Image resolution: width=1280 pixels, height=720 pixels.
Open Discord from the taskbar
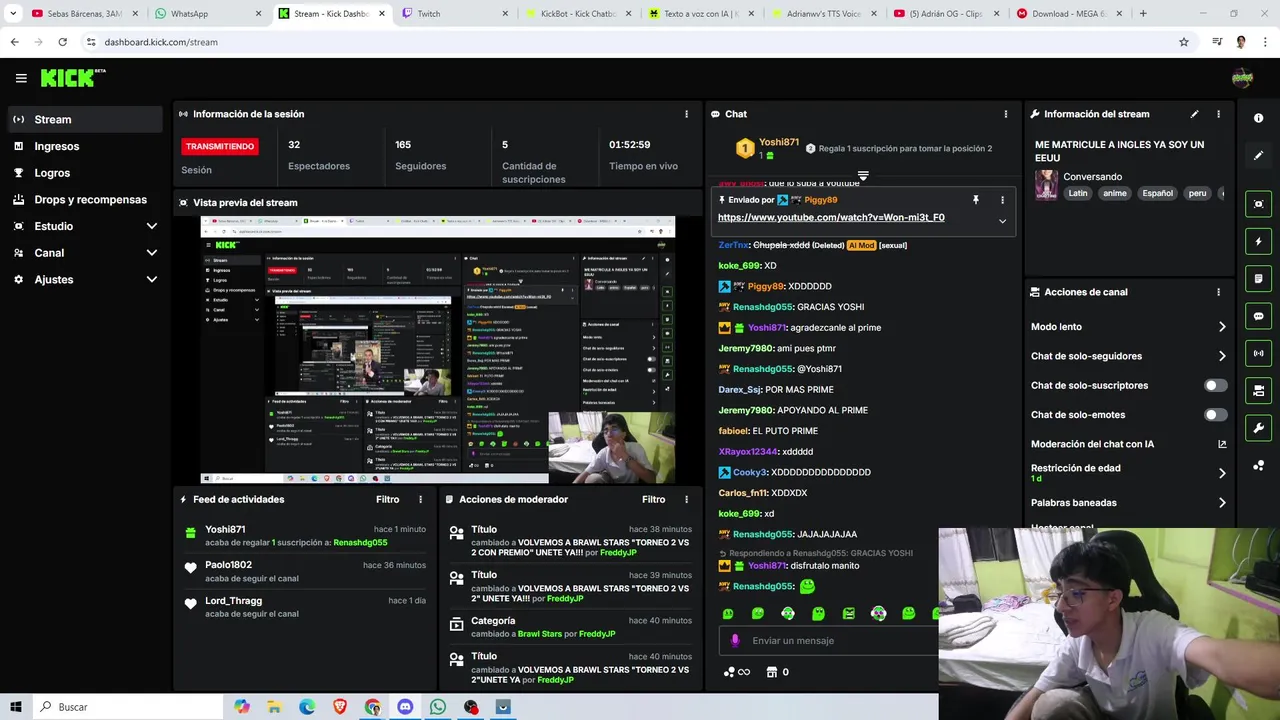pyautogui.click(x=405, y=707)
